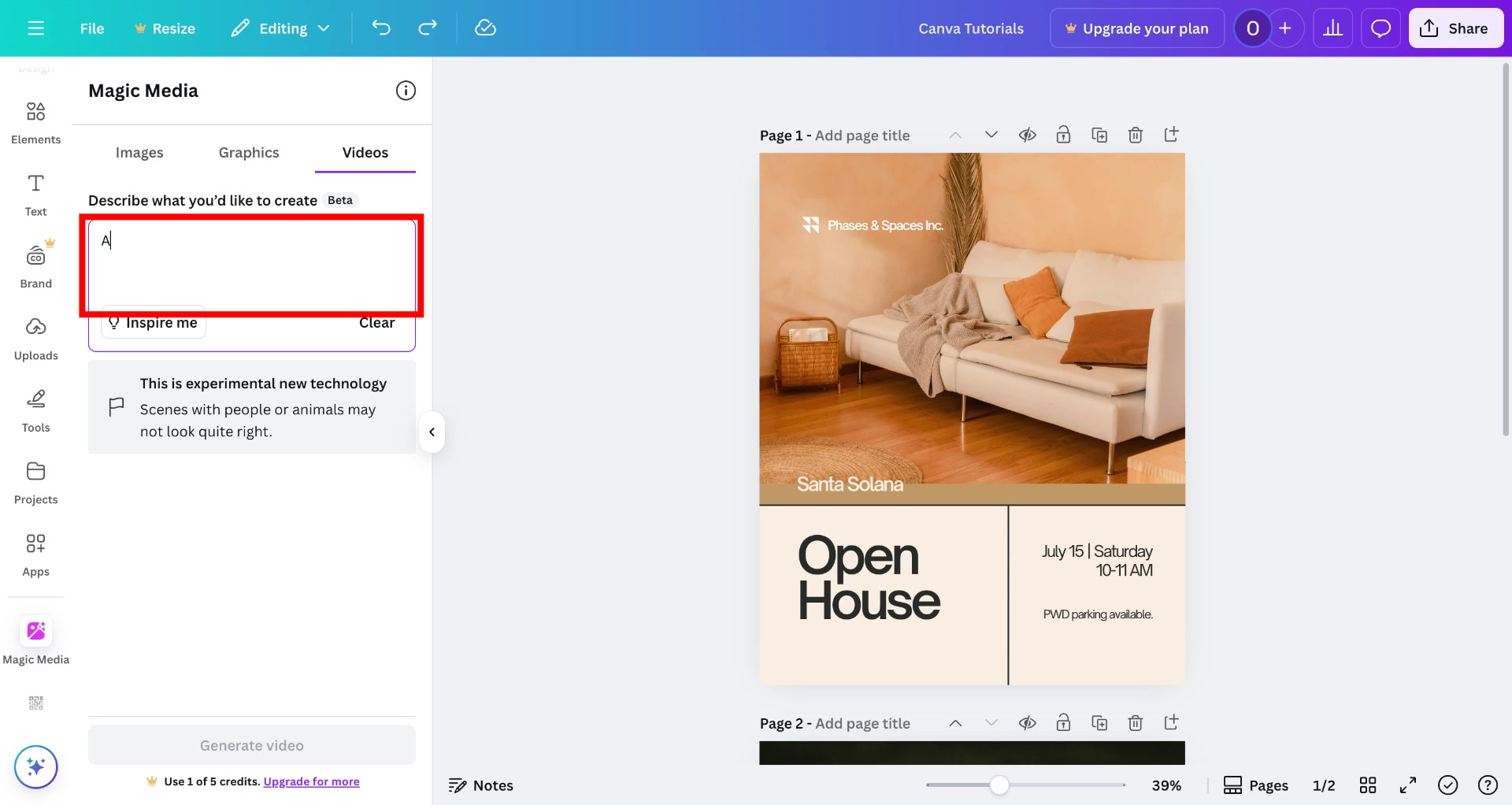
Task: Undo the last action
Action: click(x=381, y=28)
